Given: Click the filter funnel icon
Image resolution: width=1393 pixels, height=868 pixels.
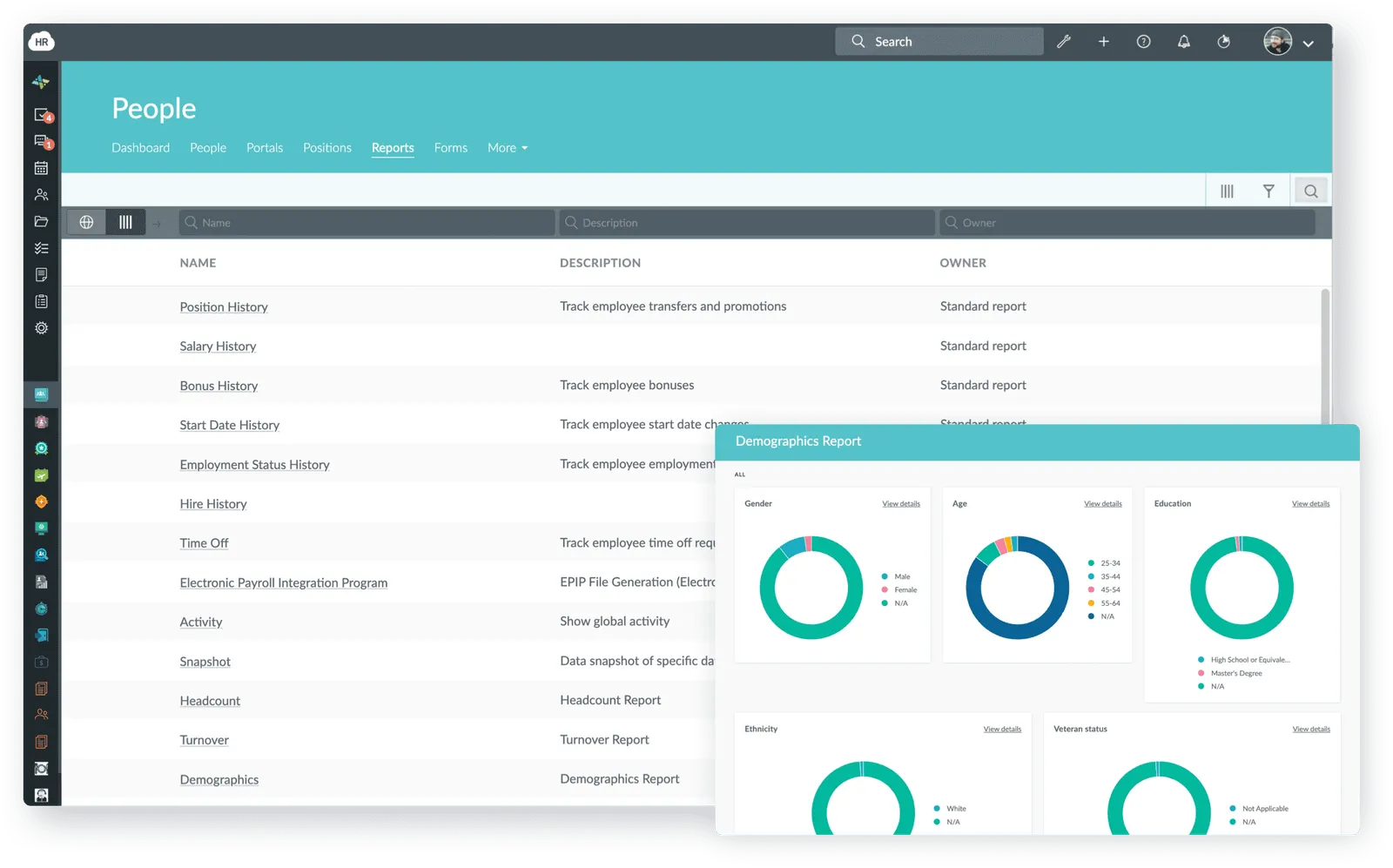Looking at the screenshot, I should pyautogui.click(x=1269, y=191).
